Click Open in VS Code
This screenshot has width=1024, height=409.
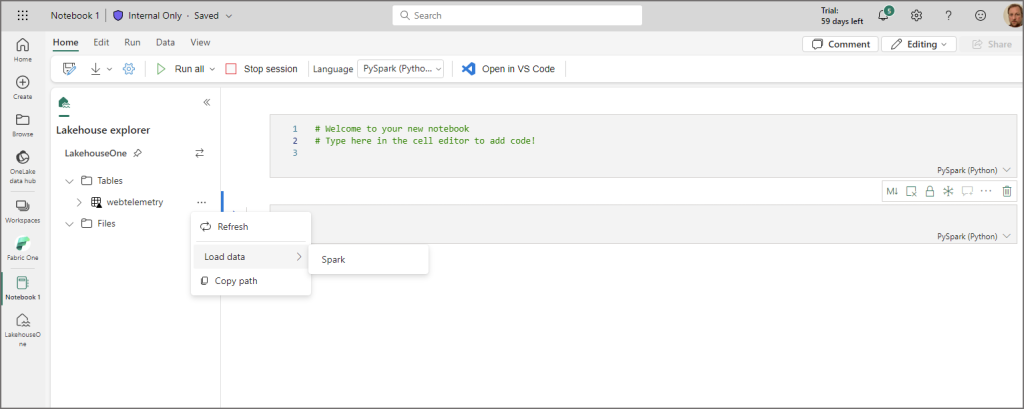508,69
